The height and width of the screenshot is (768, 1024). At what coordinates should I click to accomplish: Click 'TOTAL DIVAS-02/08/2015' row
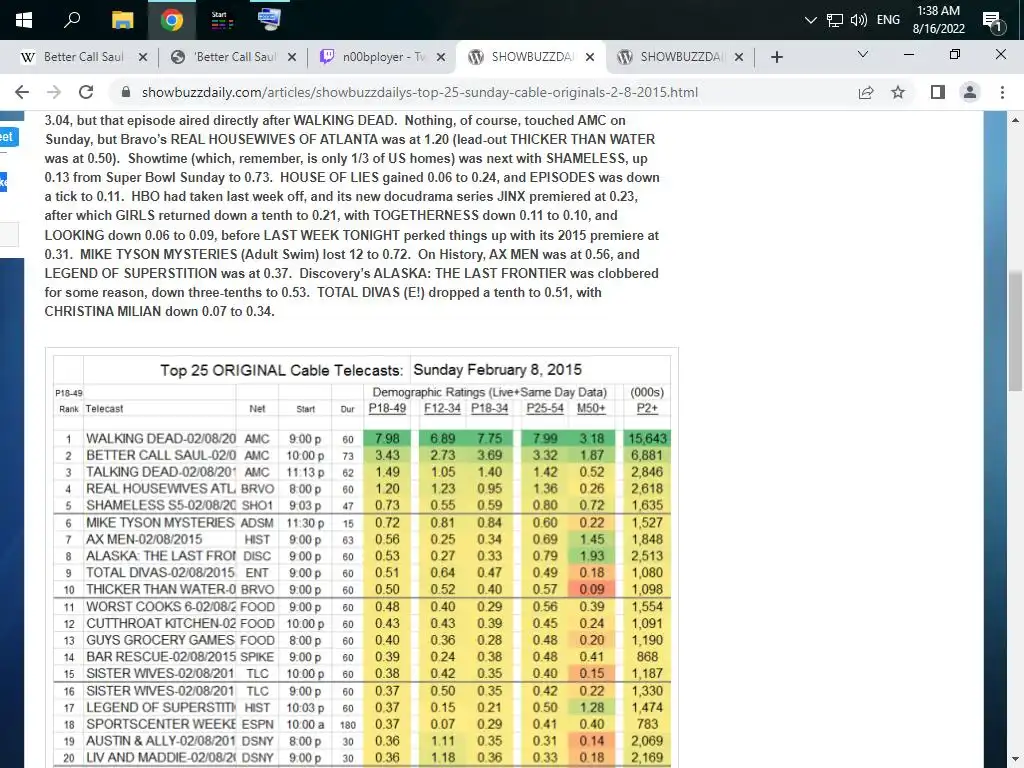click(x=362, y=573)
